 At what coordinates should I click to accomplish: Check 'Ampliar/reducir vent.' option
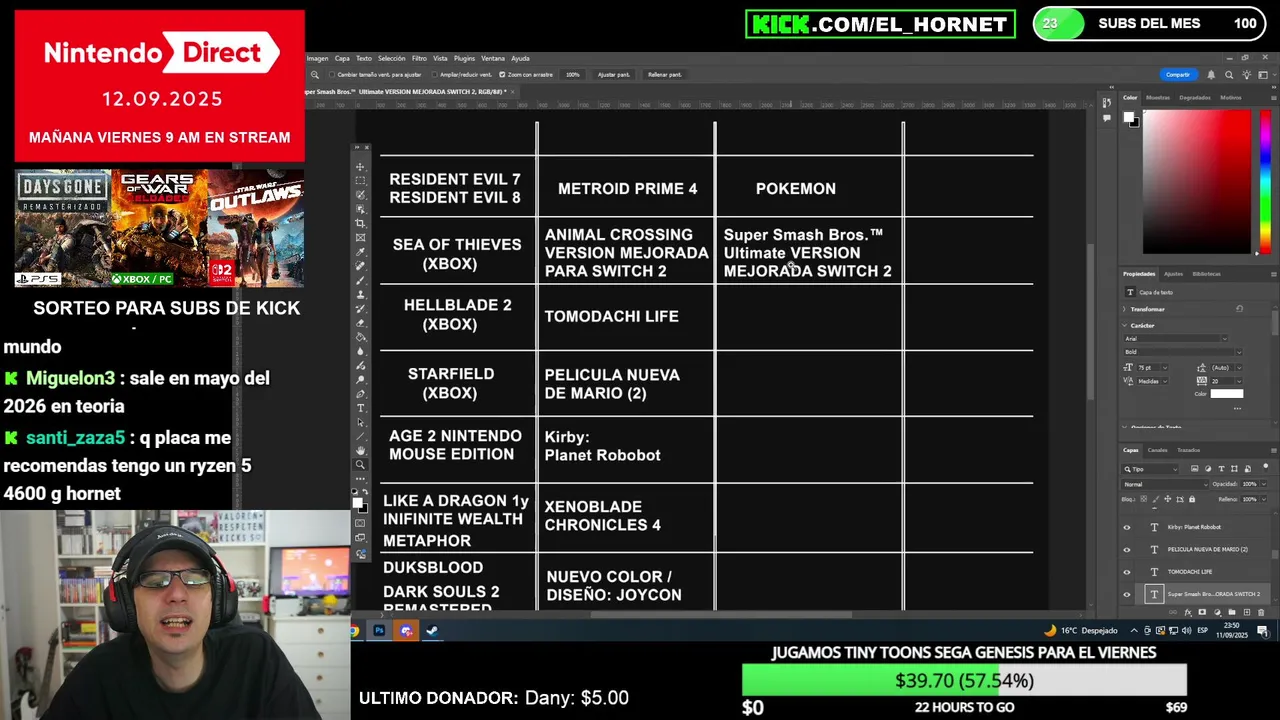434,74
